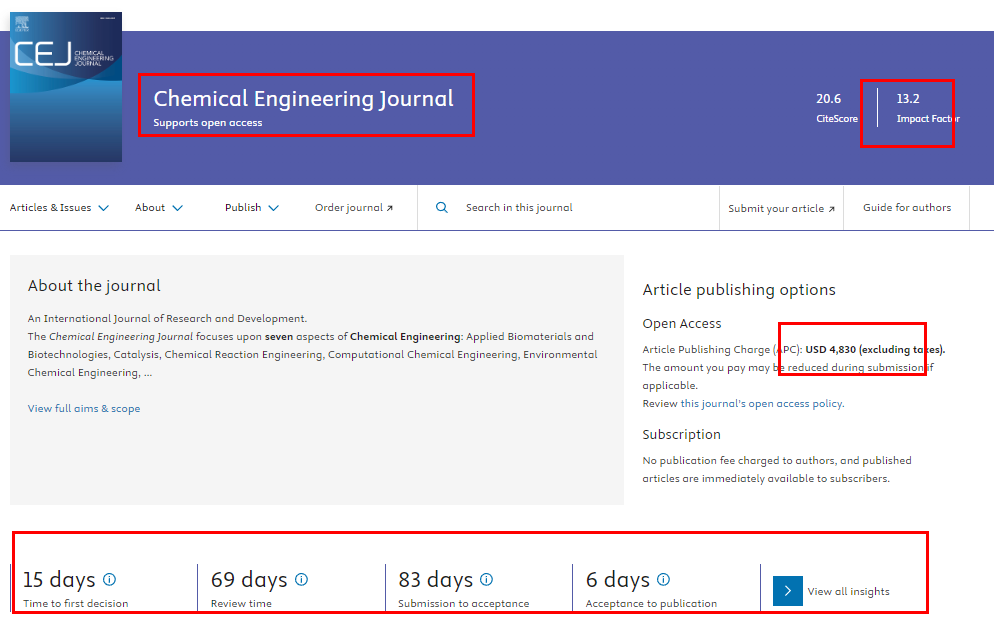Screen dimensions: 994x623
Task: Open the Publish dropdown menu
Action: (x=251, y=208)
